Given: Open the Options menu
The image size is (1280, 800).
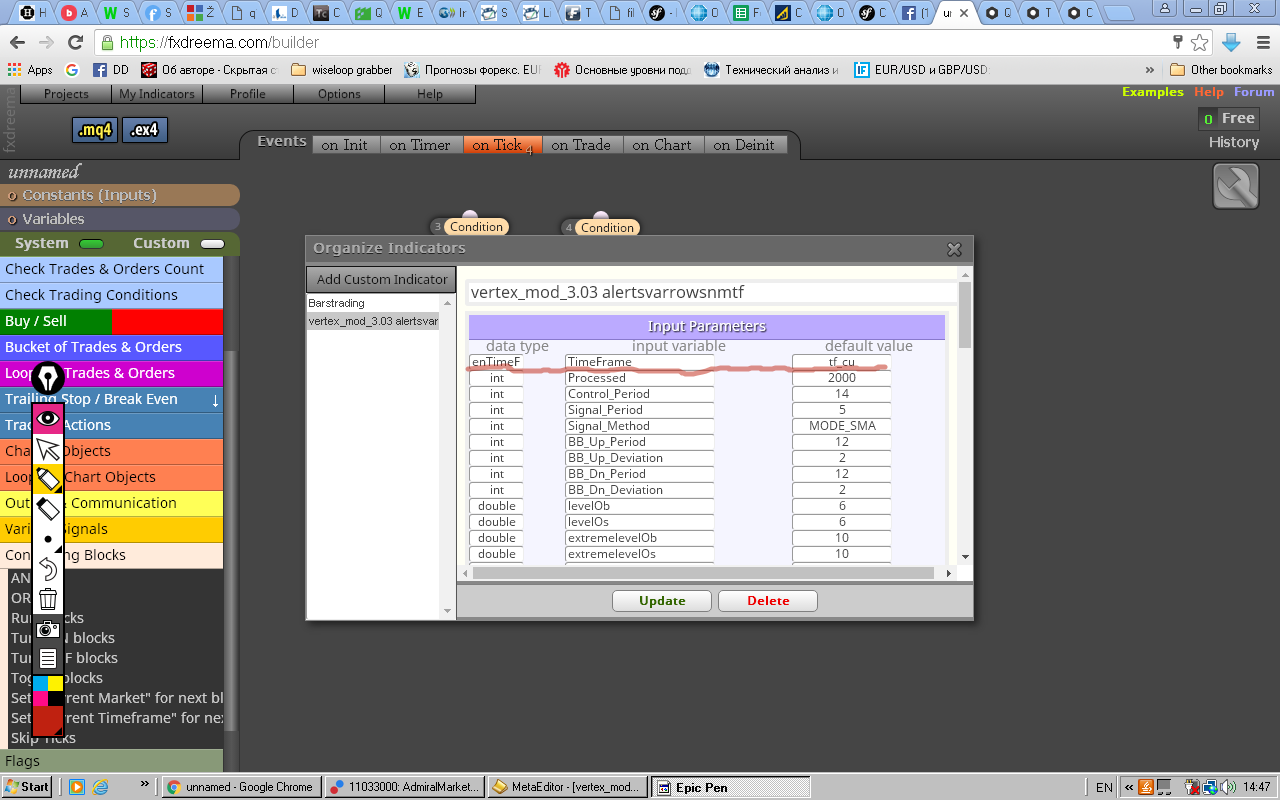Looking at the screenshot, I should coord(339,93).
